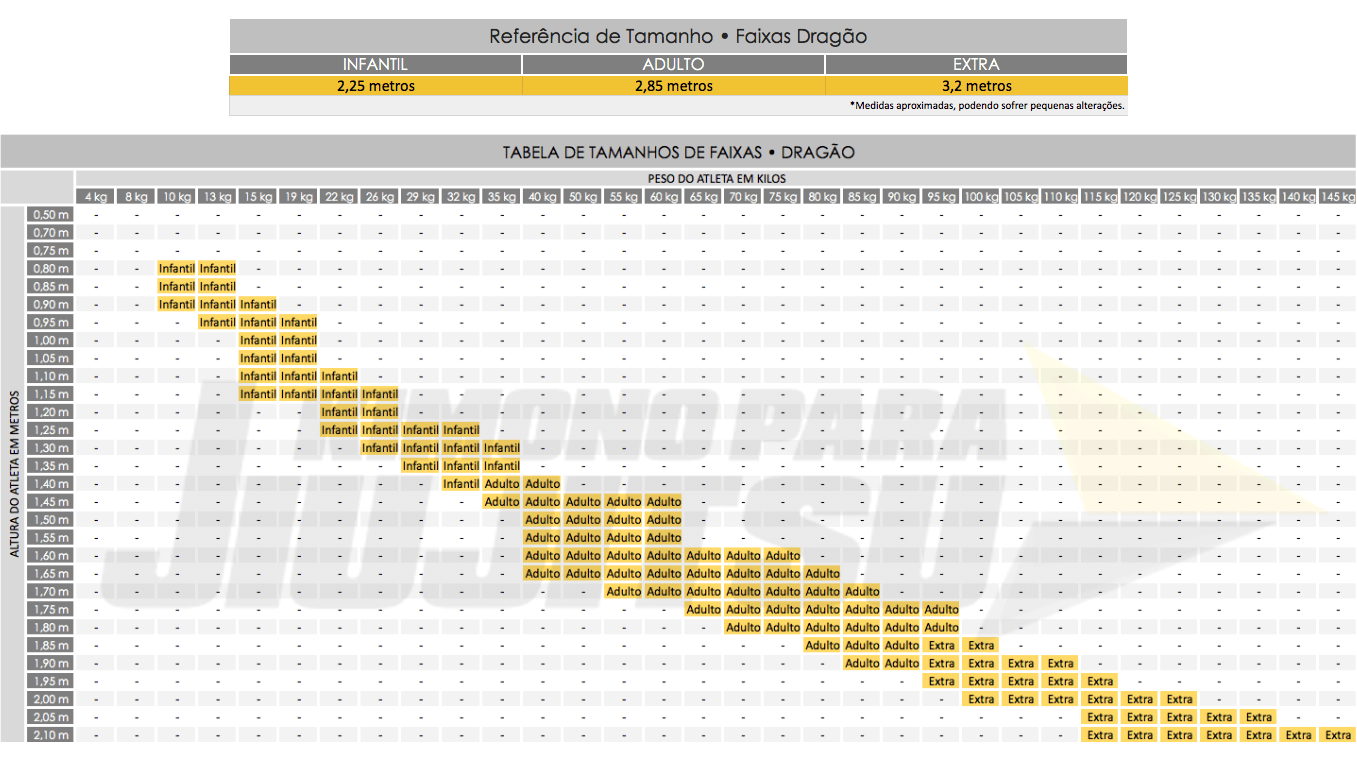Select the '1,55 m' row header

pyautogui.click(x=50, y=538)
